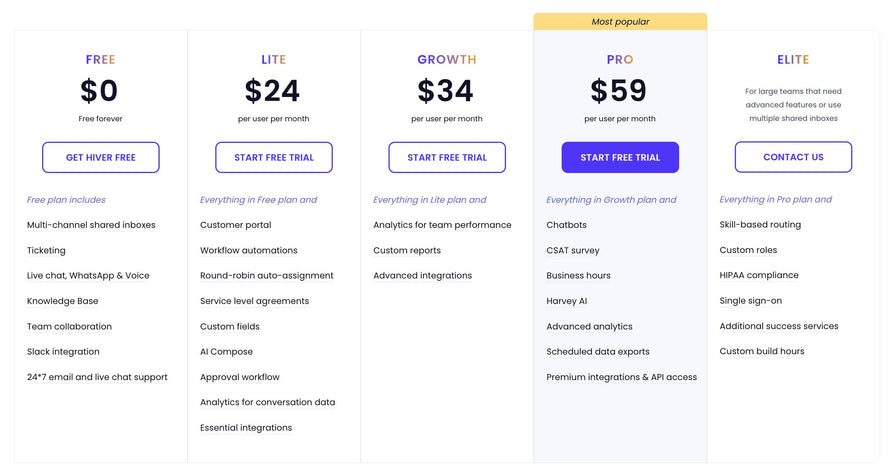Click the Workflow automations feature

248,250
